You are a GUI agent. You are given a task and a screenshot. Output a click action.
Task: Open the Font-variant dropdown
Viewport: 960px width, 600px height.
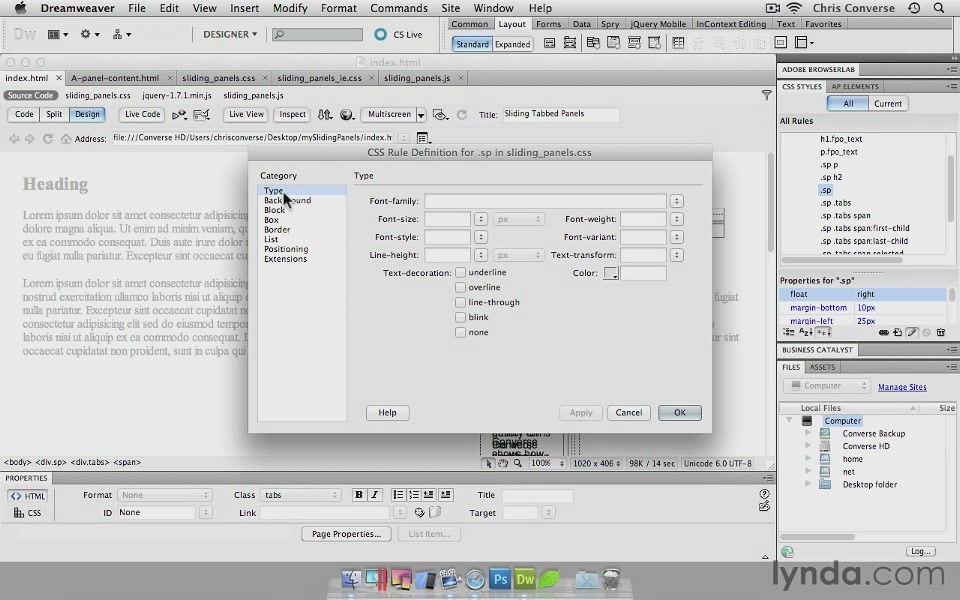click(677, 237)
